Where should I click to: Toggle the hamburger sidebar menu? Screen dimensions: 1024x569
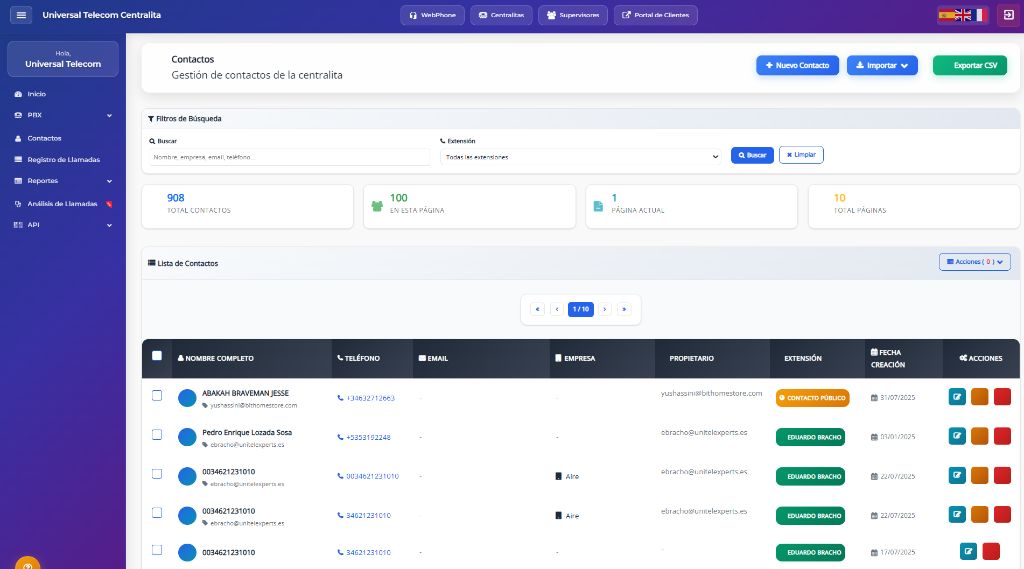pyautogui.click(x=21, y=15)
